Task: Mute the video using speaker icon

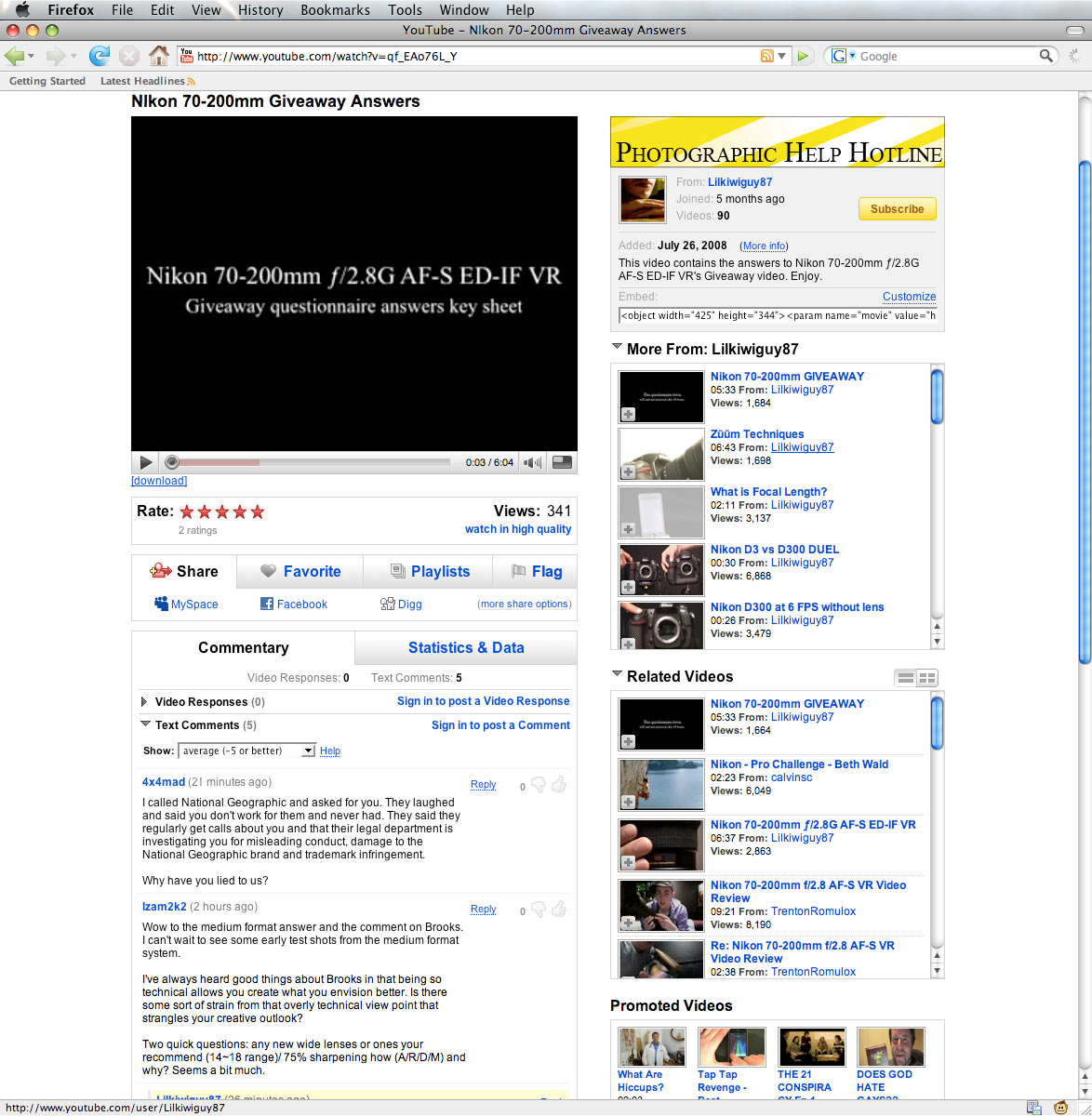Action: (x=532, y=462)
